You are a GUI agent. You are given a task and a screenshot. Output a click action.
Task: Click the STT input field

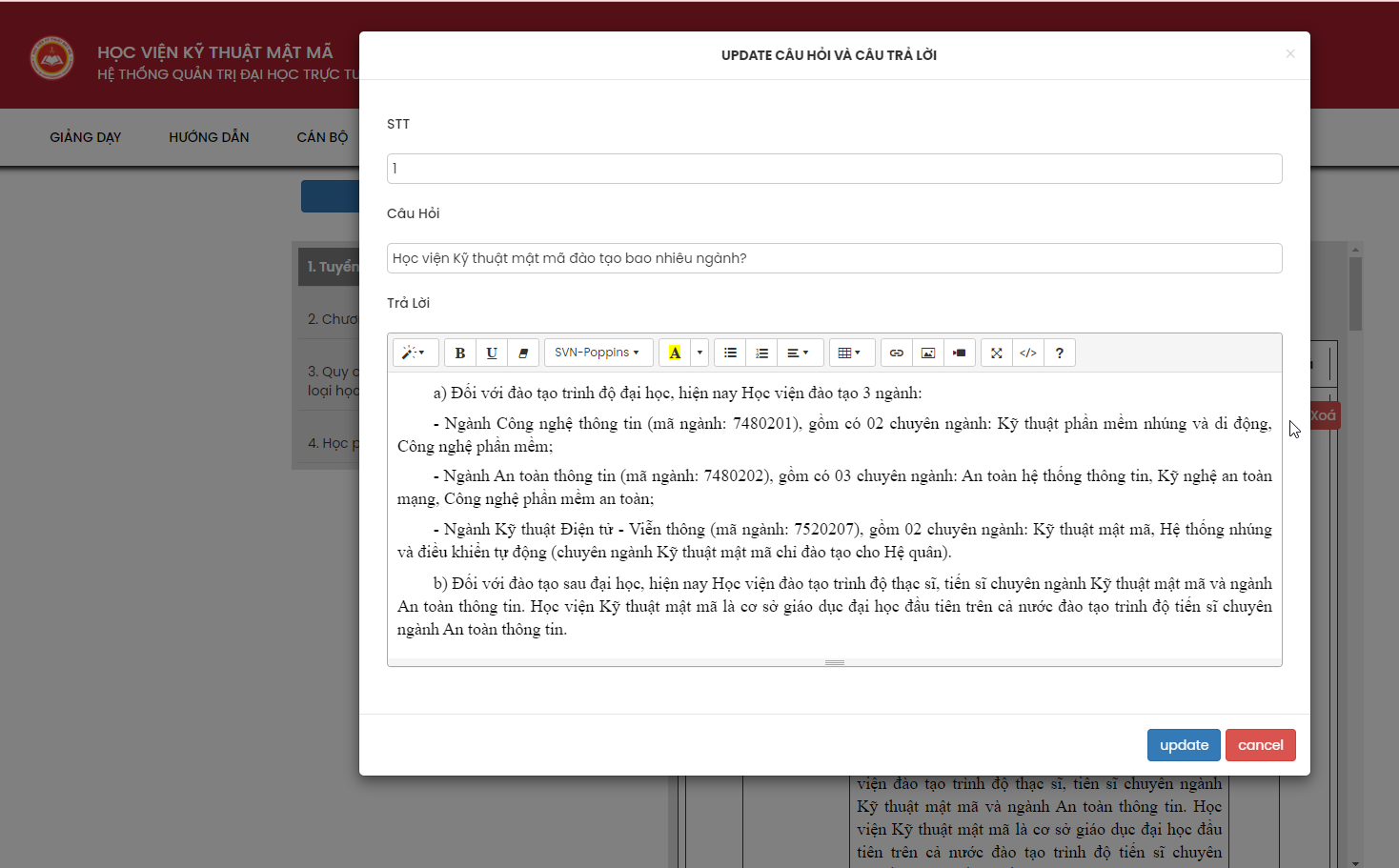pos(835,169)
